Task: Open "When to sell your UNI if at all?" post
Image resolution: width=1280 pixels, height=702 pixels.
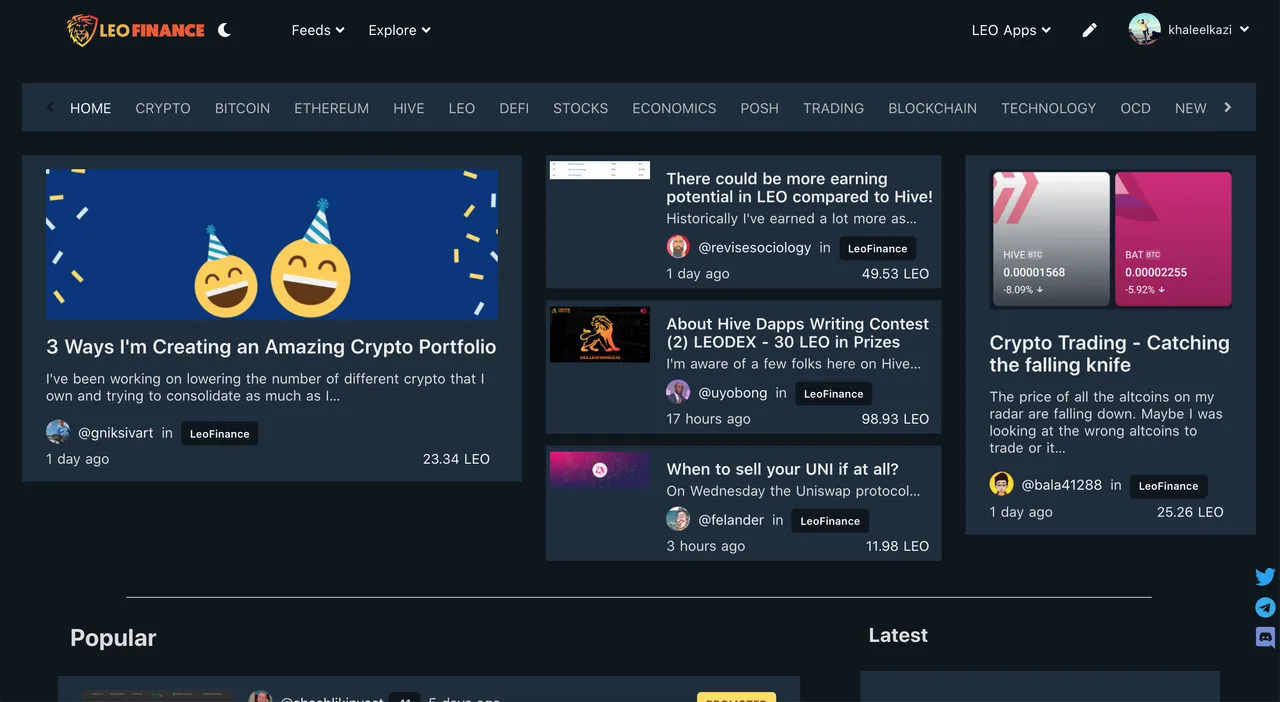Action: coord(783,469)
